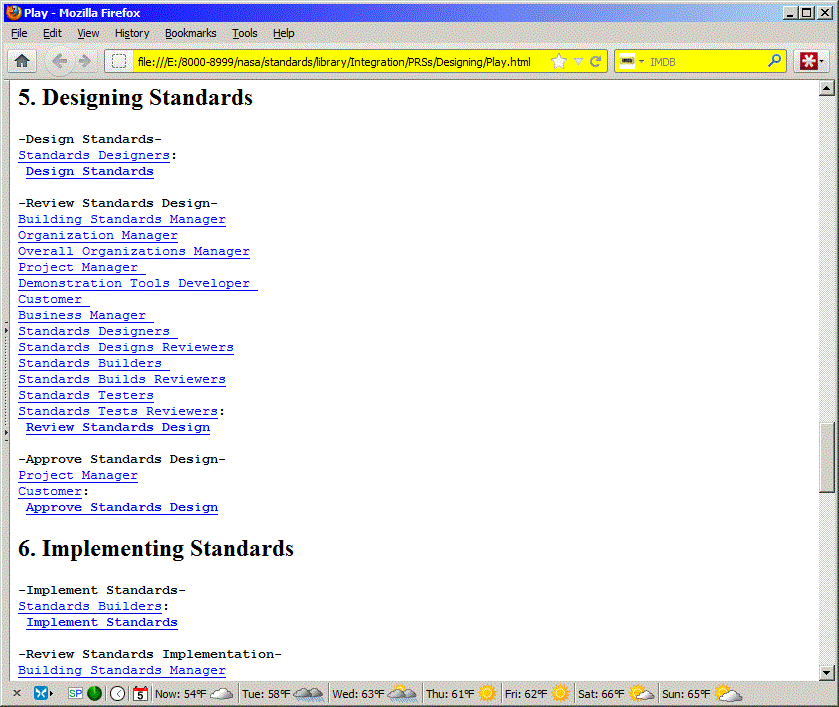The width and height of the screenshot is (839, 707).
Task: Open Standards Designers link under Design Standards
Action: [x=94, y=155]
